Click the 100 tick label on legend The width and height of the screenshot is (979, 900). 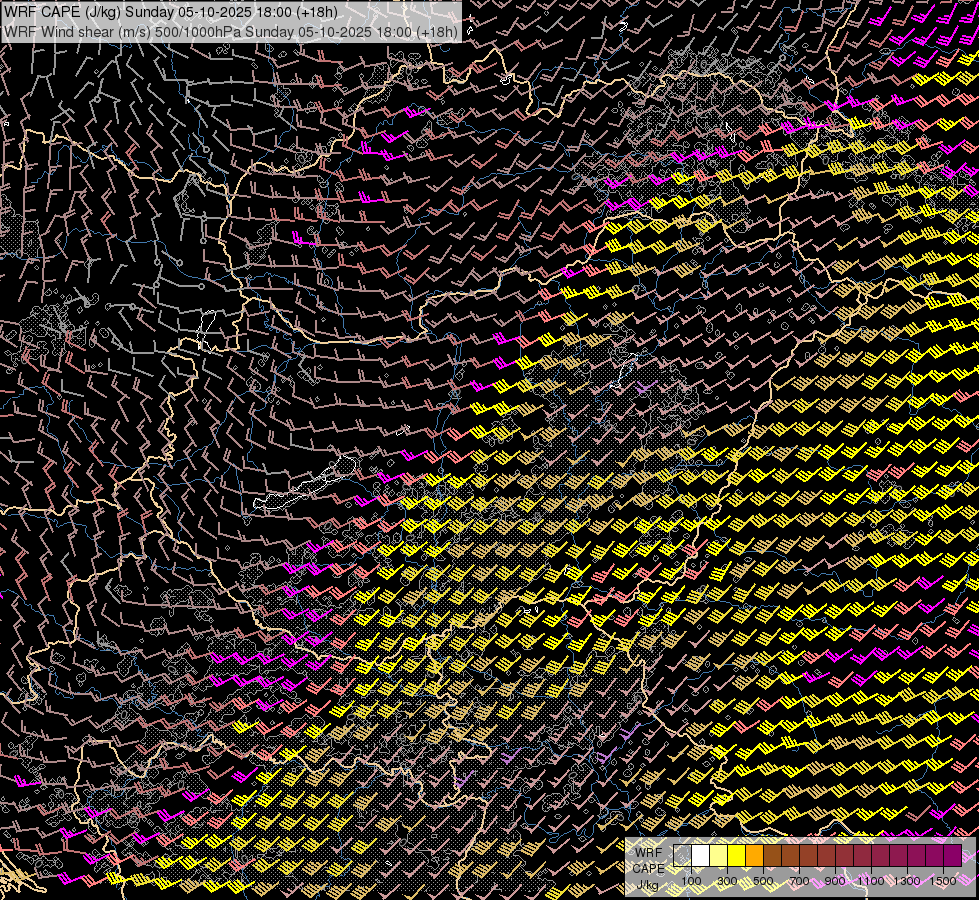pos(691,881)
